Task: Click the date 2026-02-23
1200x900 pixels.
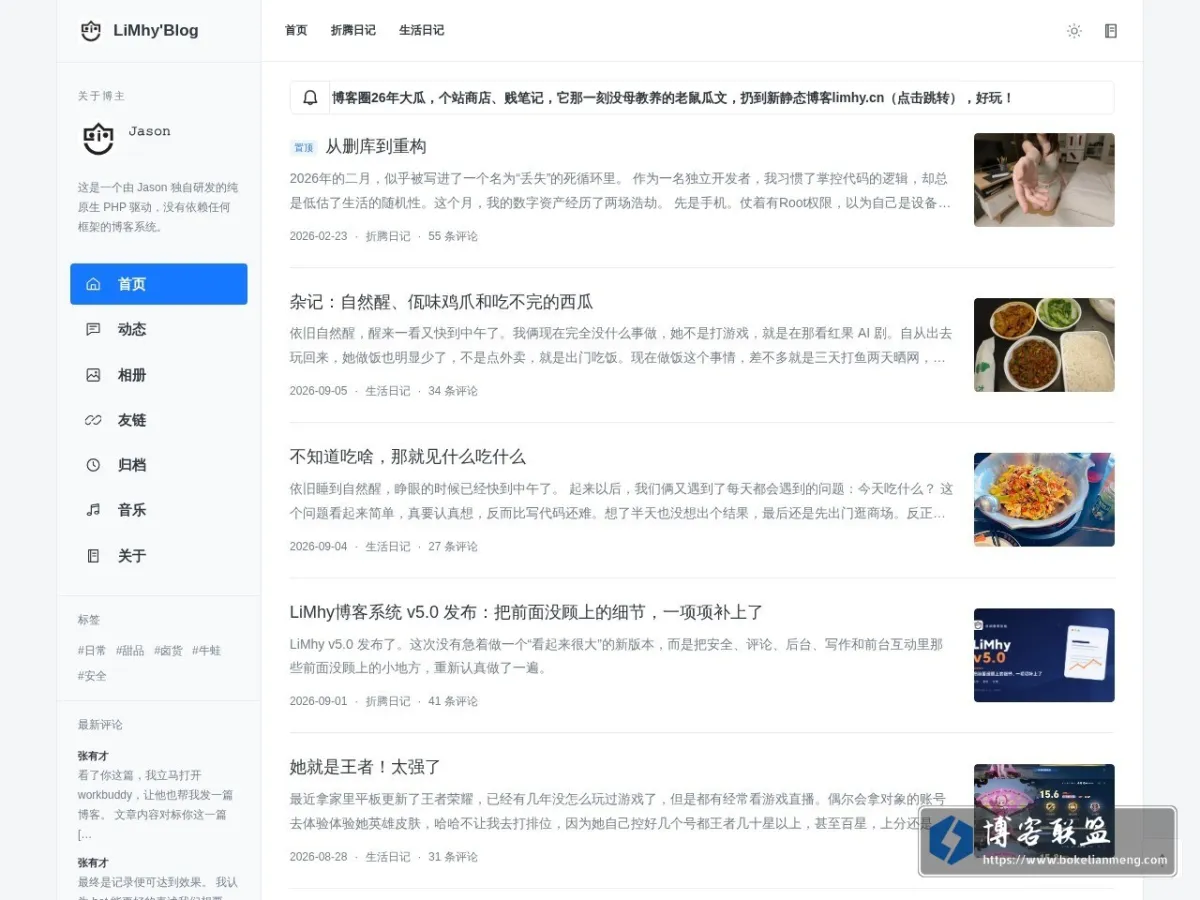Action: point(318,236)
